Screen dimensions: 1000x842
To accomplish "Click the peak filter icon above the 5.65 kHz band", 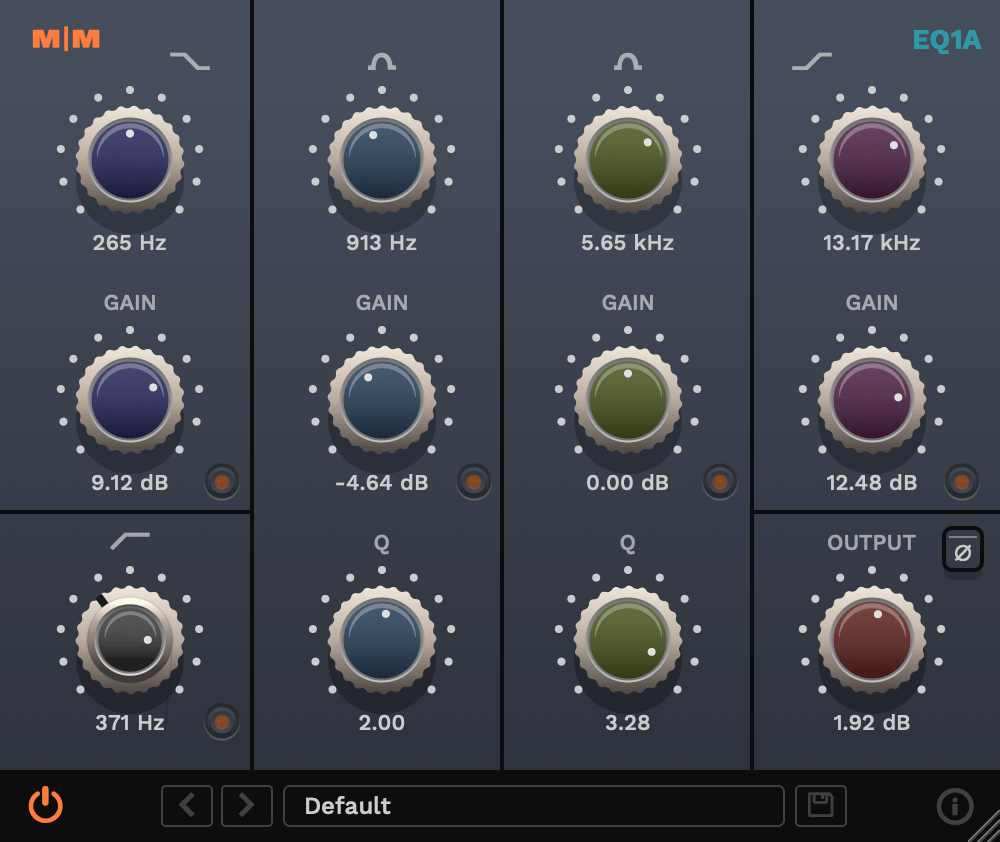I will [627, 60].
